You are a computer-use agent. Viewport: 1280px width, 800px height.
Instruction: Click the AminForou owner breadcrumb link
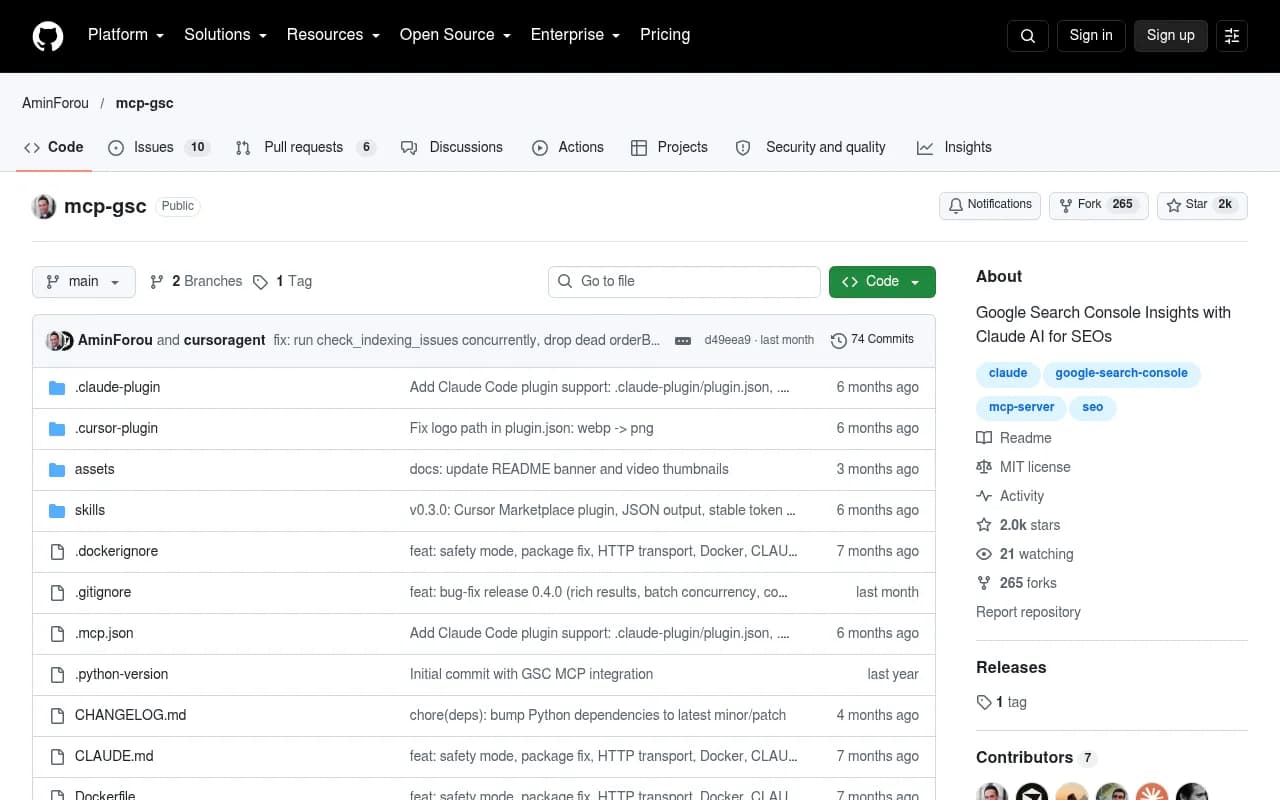pos(55,103)
